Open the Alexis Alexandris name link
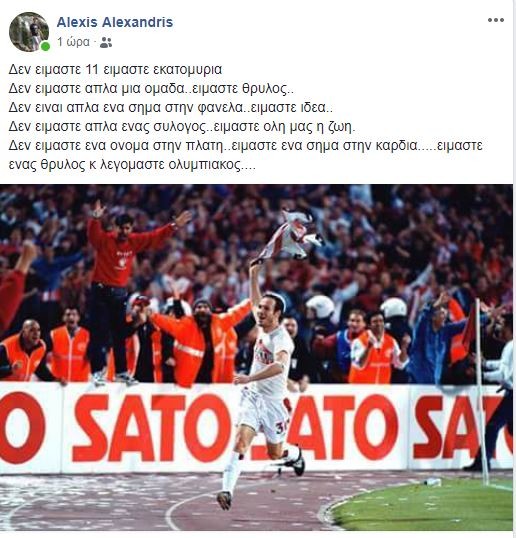The width and height of the screenshot is (516, 538). (115, 22)
